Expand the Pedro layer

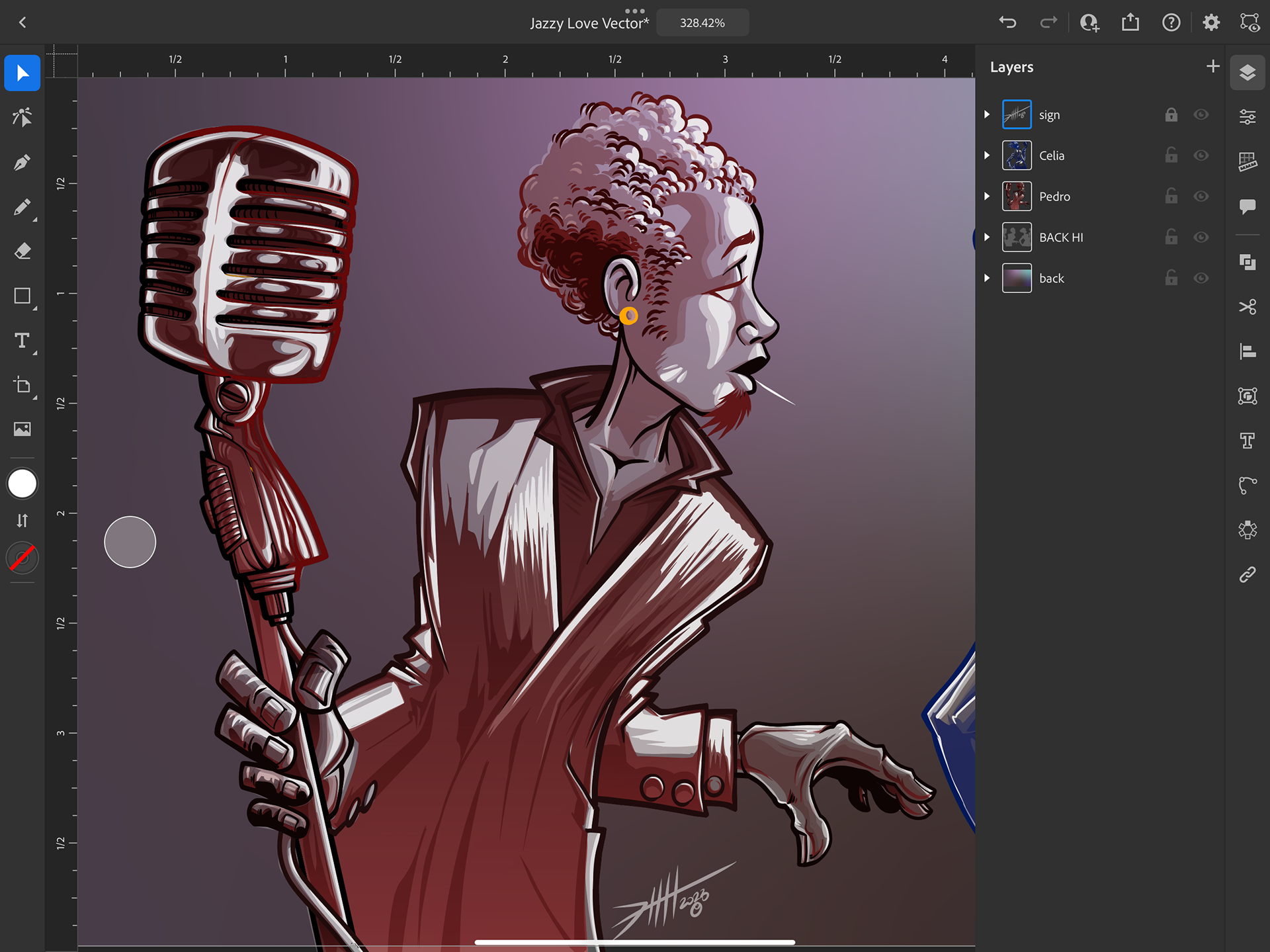click(987, 196)
